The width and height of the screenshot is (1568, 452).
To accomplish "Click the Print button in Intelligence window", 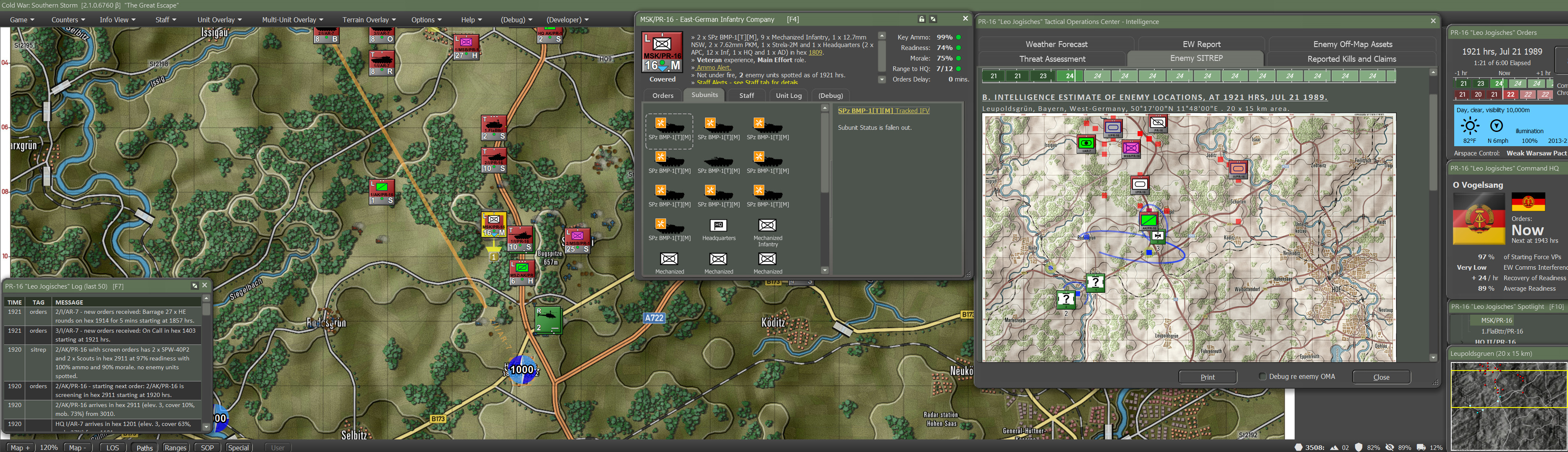I will coord(1207,377).
